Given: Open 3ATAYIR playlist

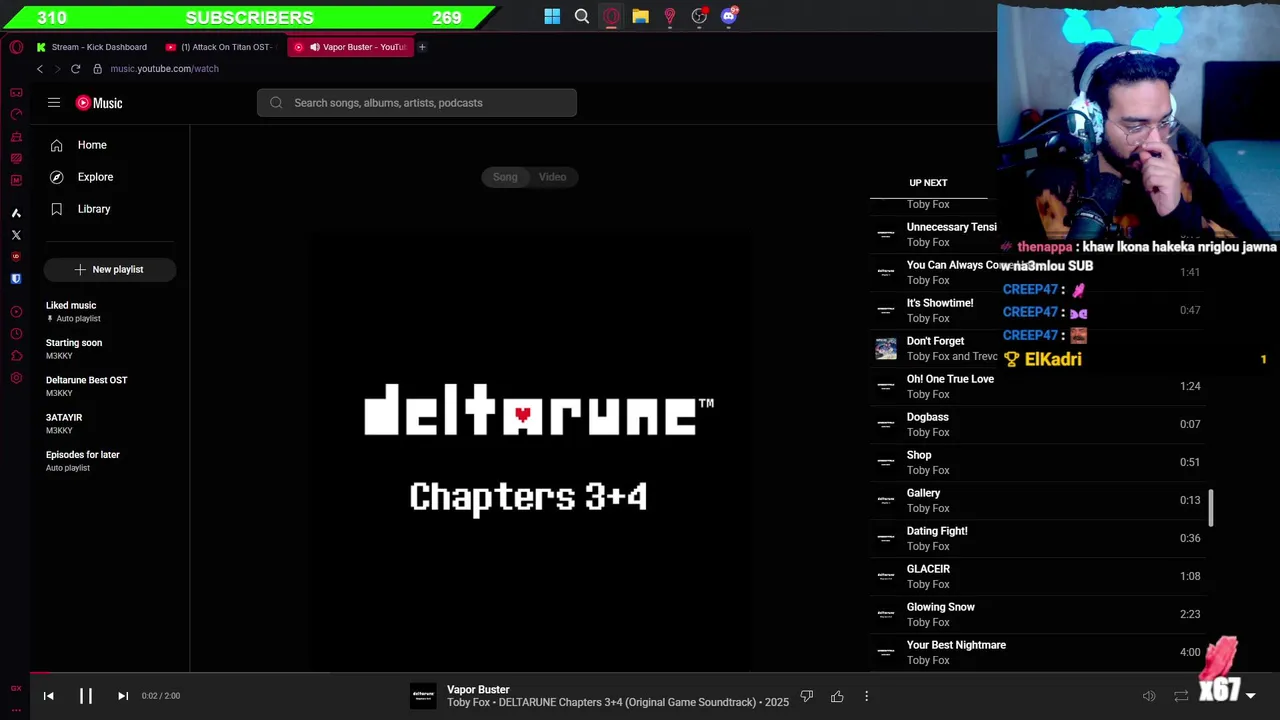Looking at the screenshot, I should tap(110, 423).
